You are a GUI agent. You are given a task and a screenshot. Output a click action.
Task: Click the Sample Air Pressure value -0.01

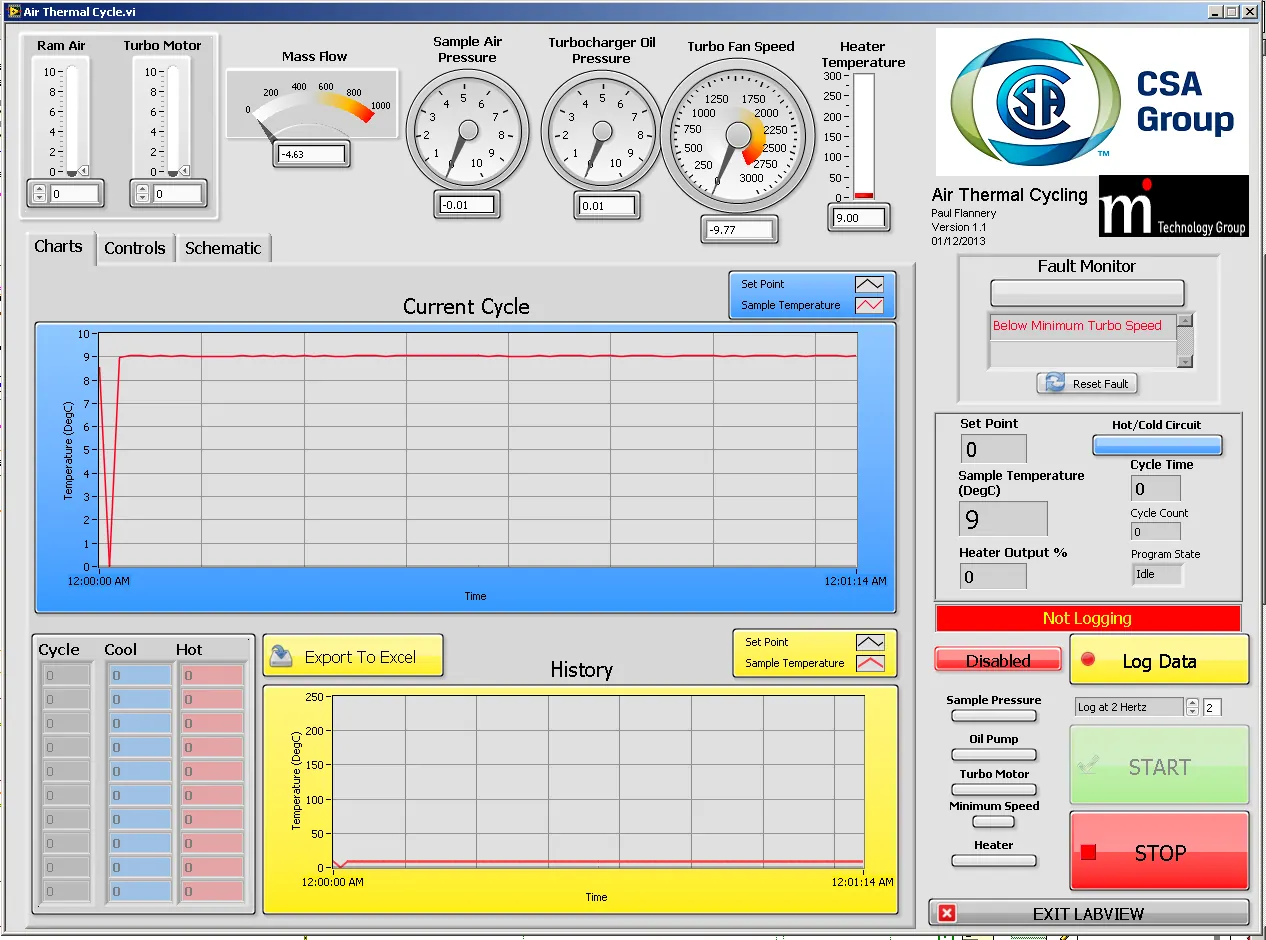click(x=467, y=205)
